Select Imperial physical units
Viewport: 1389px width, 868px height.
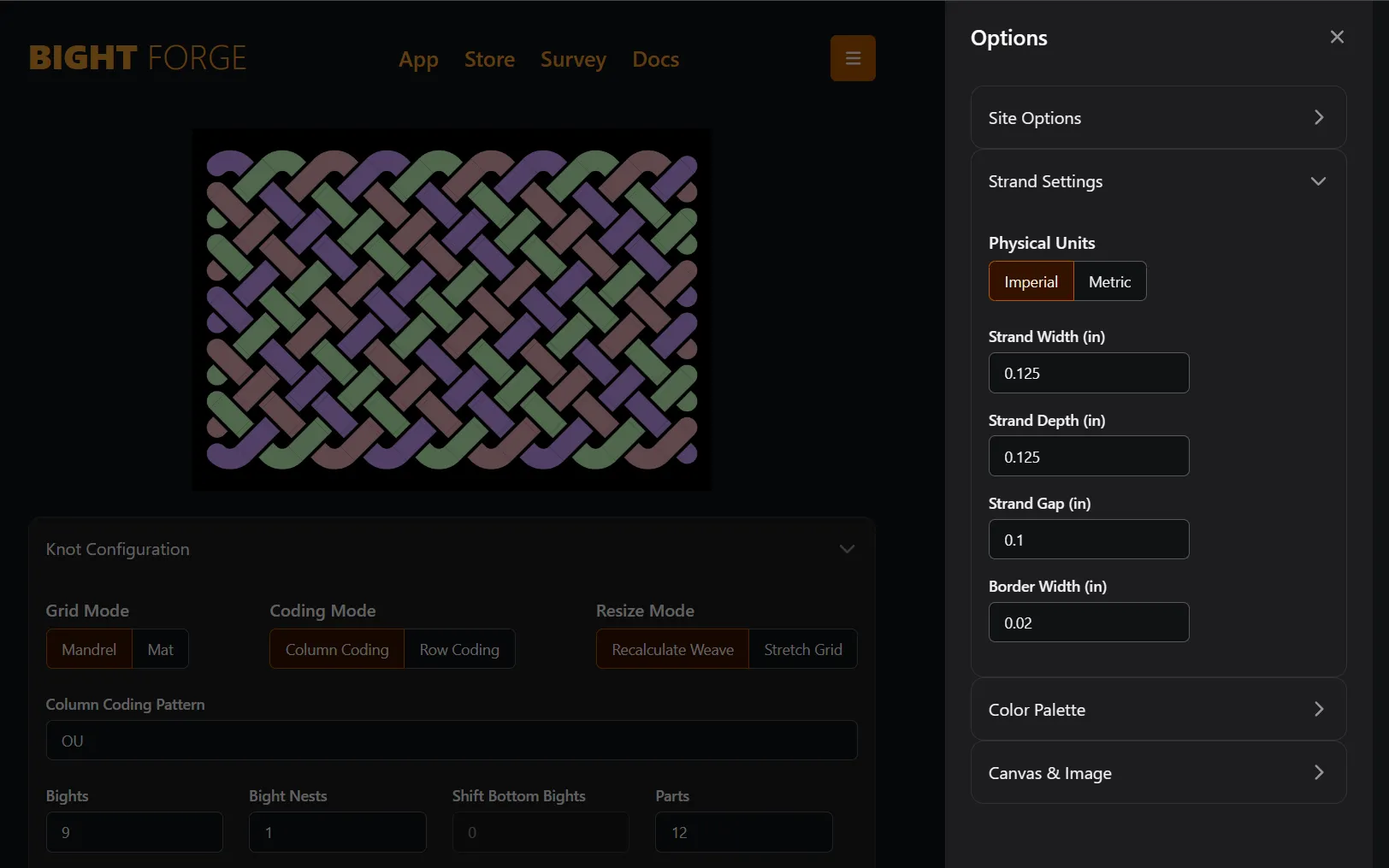pyautogui.click(x=1031, y=281)
